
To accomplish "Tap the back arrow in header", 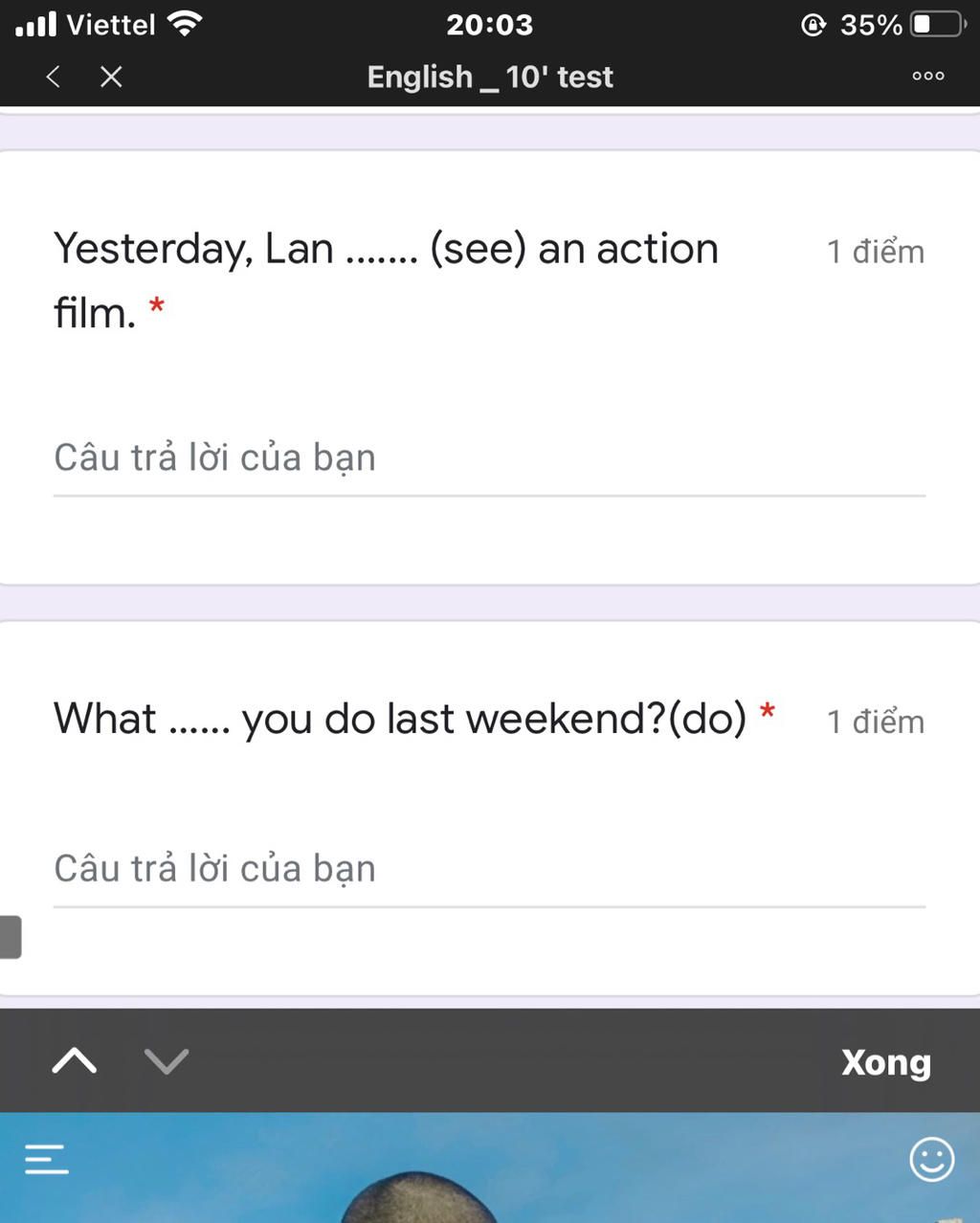I will pos(54,77).
